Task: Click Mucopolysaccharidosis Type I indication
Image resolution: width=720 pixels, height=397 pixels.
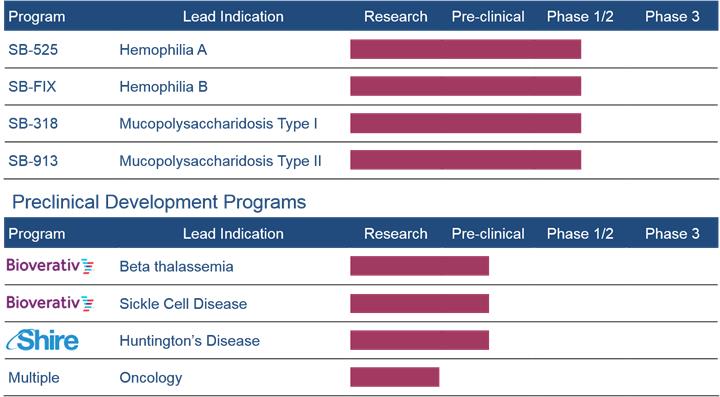Action: pos(219,124)
